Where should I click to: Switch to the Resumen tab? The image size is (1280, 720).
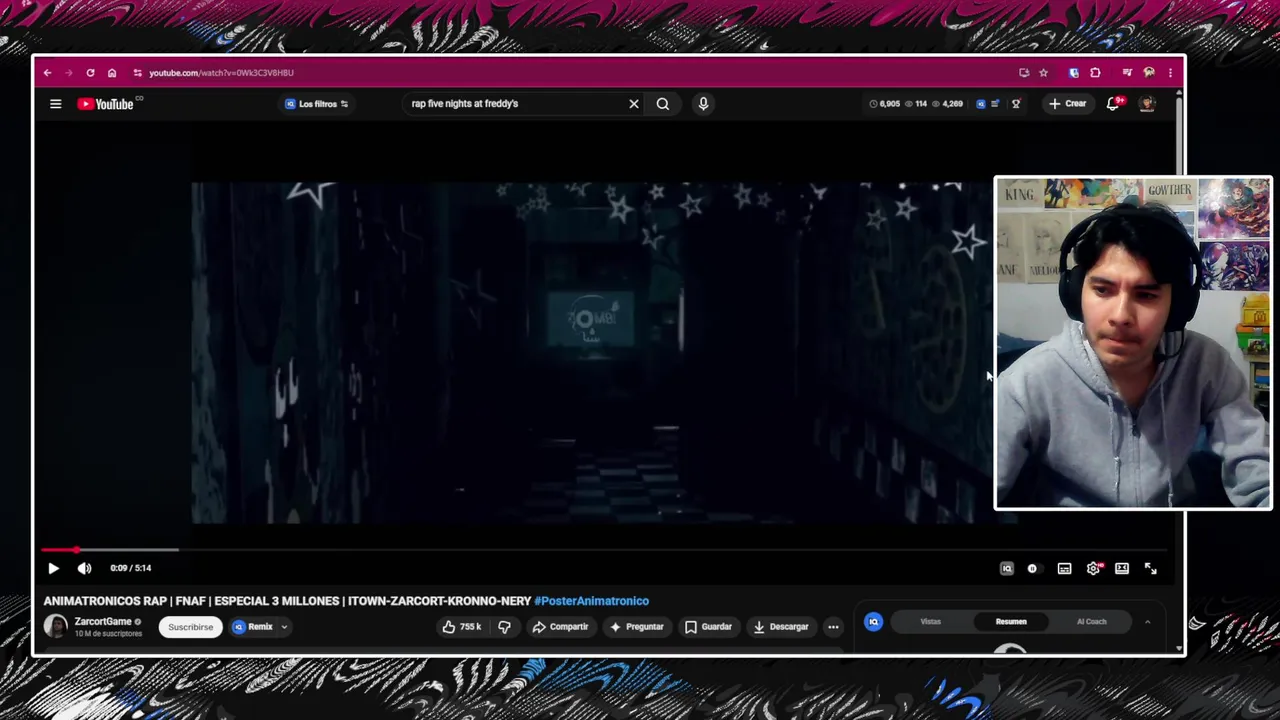(x=1011, y=622)
